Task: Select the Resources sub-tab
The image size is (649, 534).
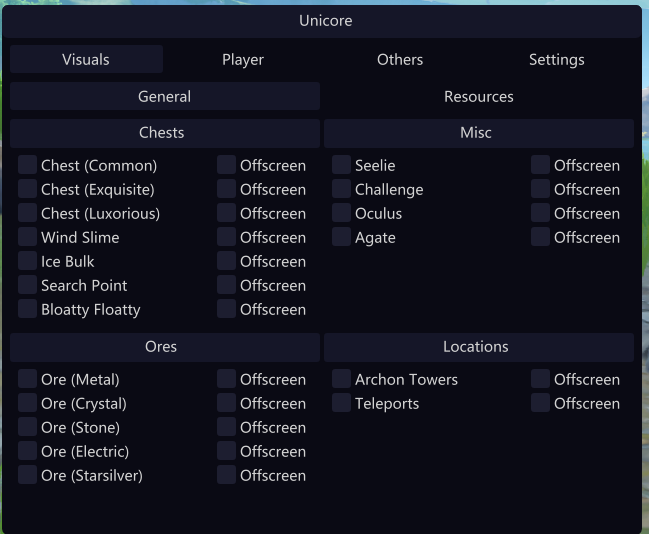Action: [x=479, y=96]
